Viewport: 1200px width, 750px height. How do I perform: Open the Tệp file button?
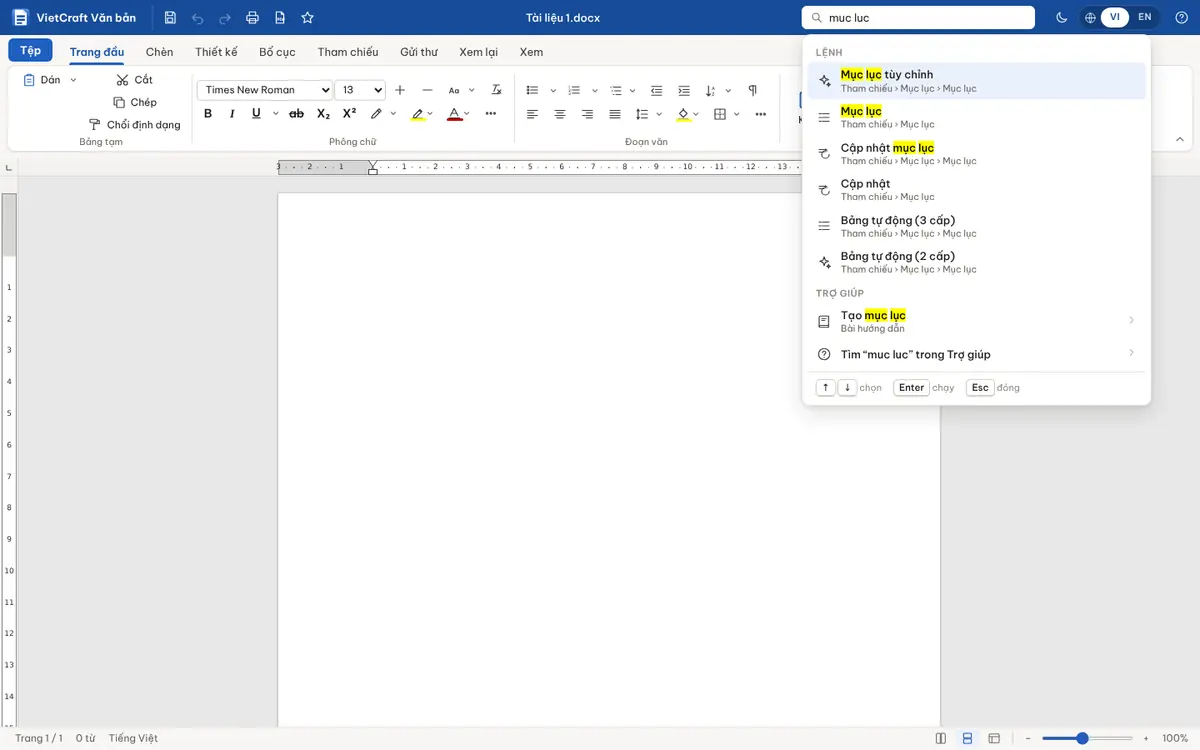tap(30, 51)
